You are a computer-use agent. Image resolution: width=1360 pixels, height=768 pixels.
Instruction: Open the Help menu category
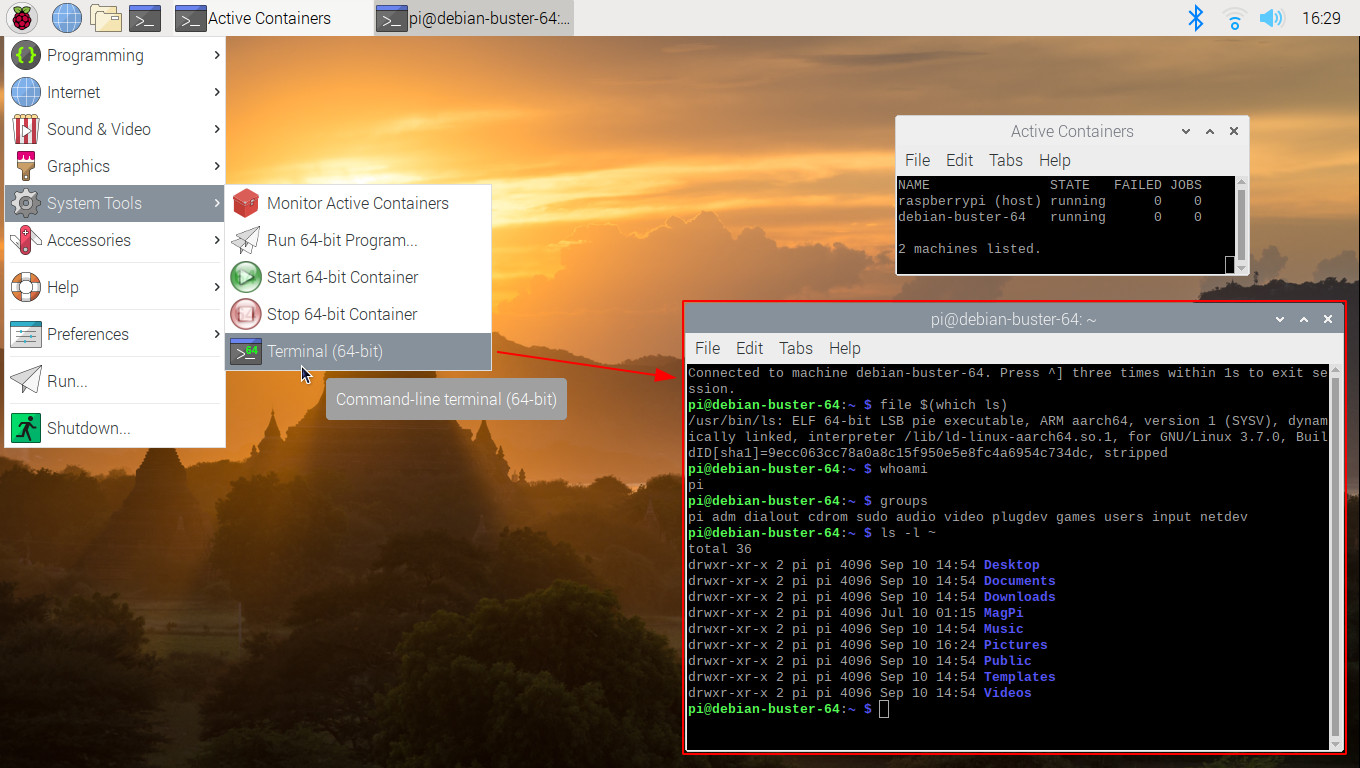pyautogui.click(x=115, y=287)
